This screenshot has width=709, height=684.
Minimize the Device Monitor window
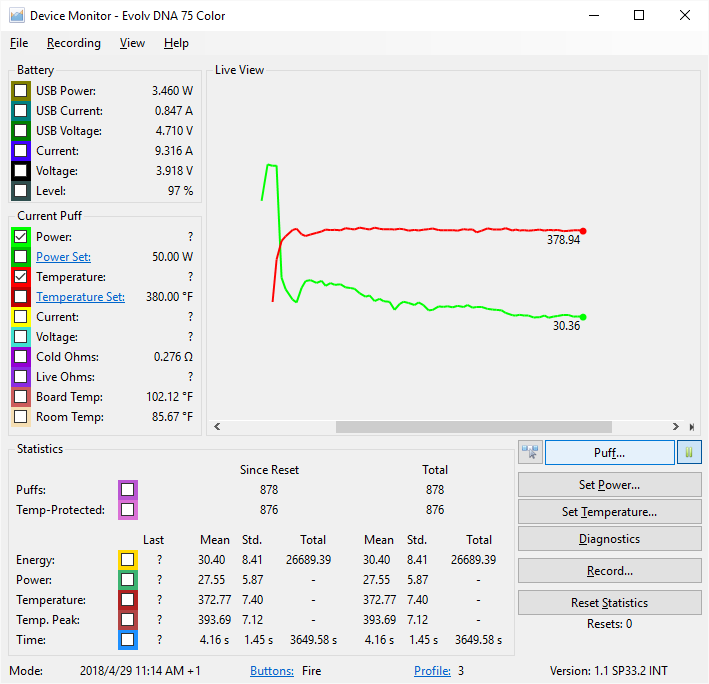pyautogui.click(x=594, y=15)
